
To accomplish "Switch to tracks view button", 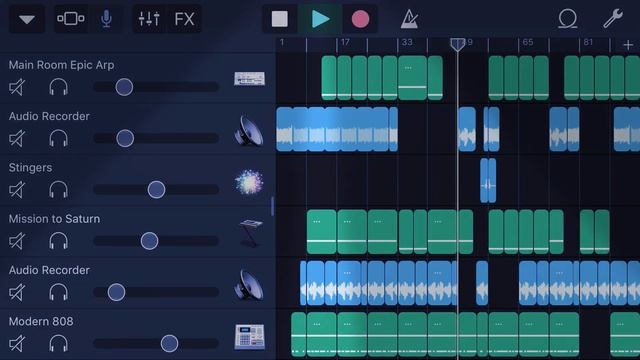I will coord(71,19).
